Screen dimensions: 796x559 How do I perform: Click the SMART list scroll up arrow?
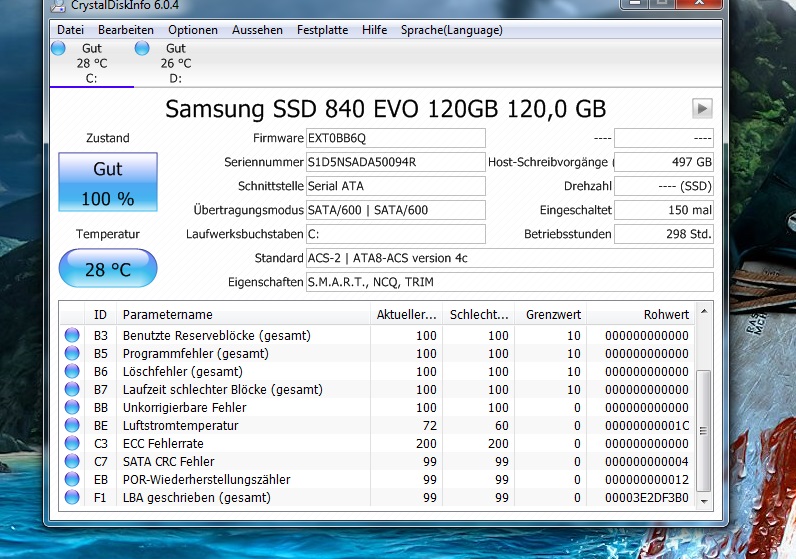pyautogui.click(x=704, y=311)
